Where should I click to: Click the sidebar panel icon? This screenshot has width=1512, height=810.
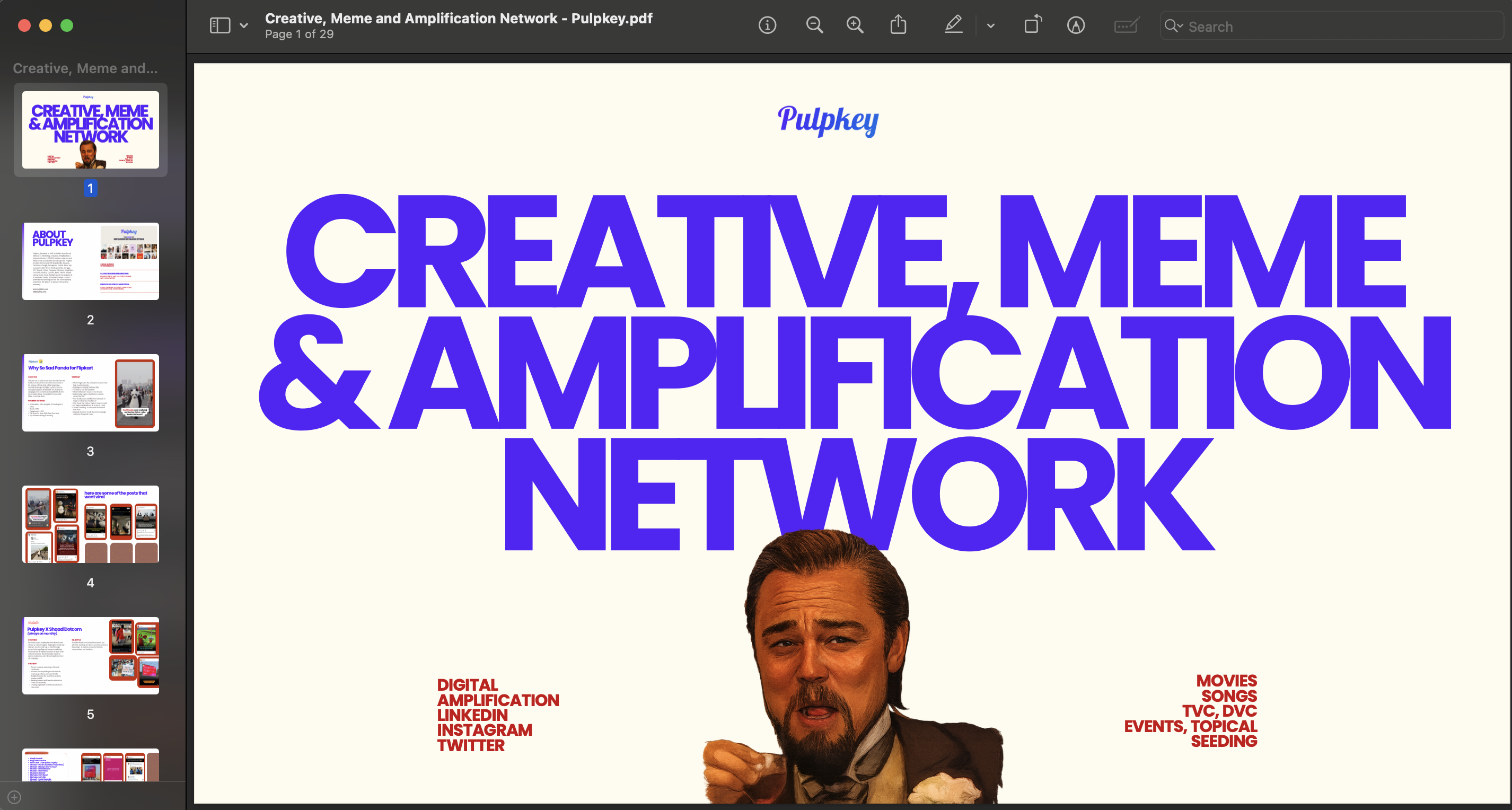coord(219,25)
